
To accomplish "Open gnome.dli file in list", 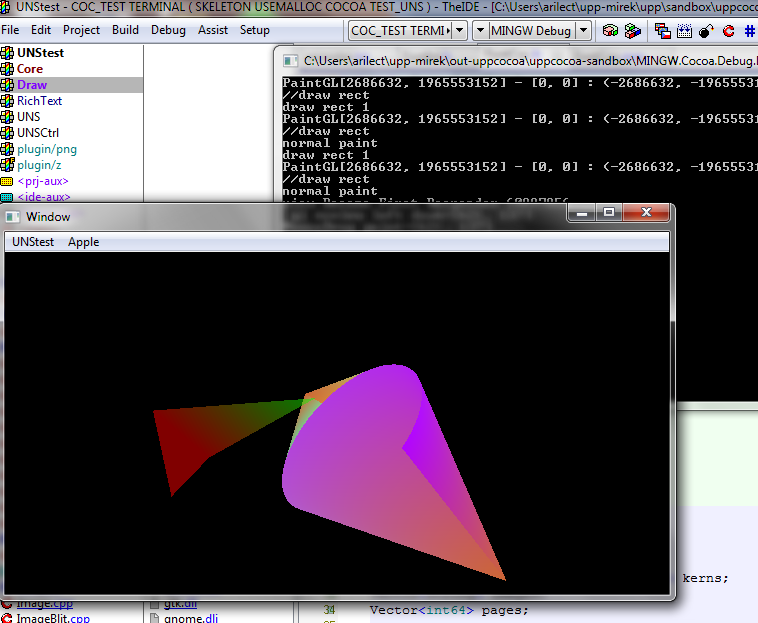I will pyautogui.click(x=190, y=618).
